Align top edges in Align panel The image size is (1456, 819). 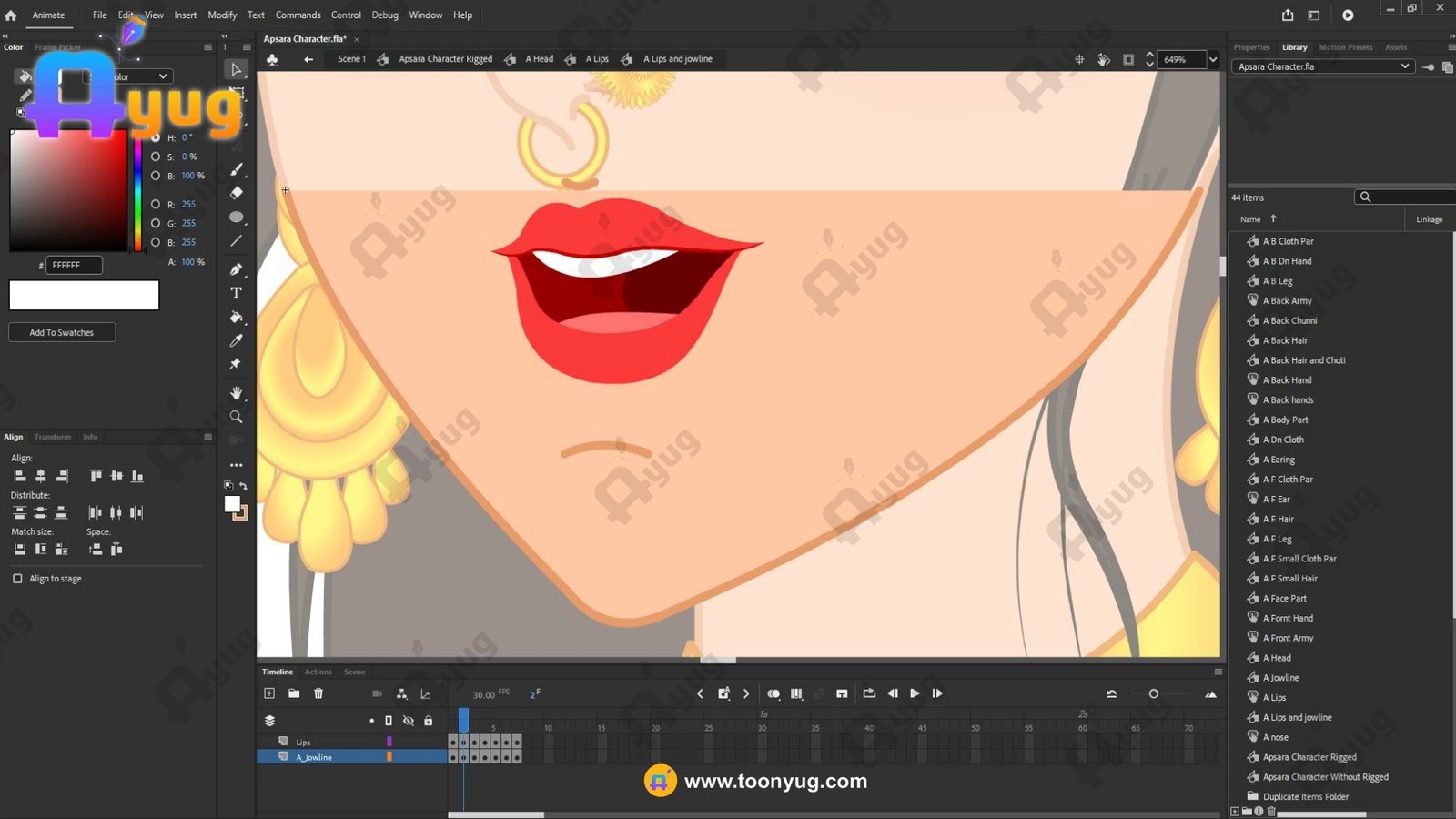click(96, 476)
